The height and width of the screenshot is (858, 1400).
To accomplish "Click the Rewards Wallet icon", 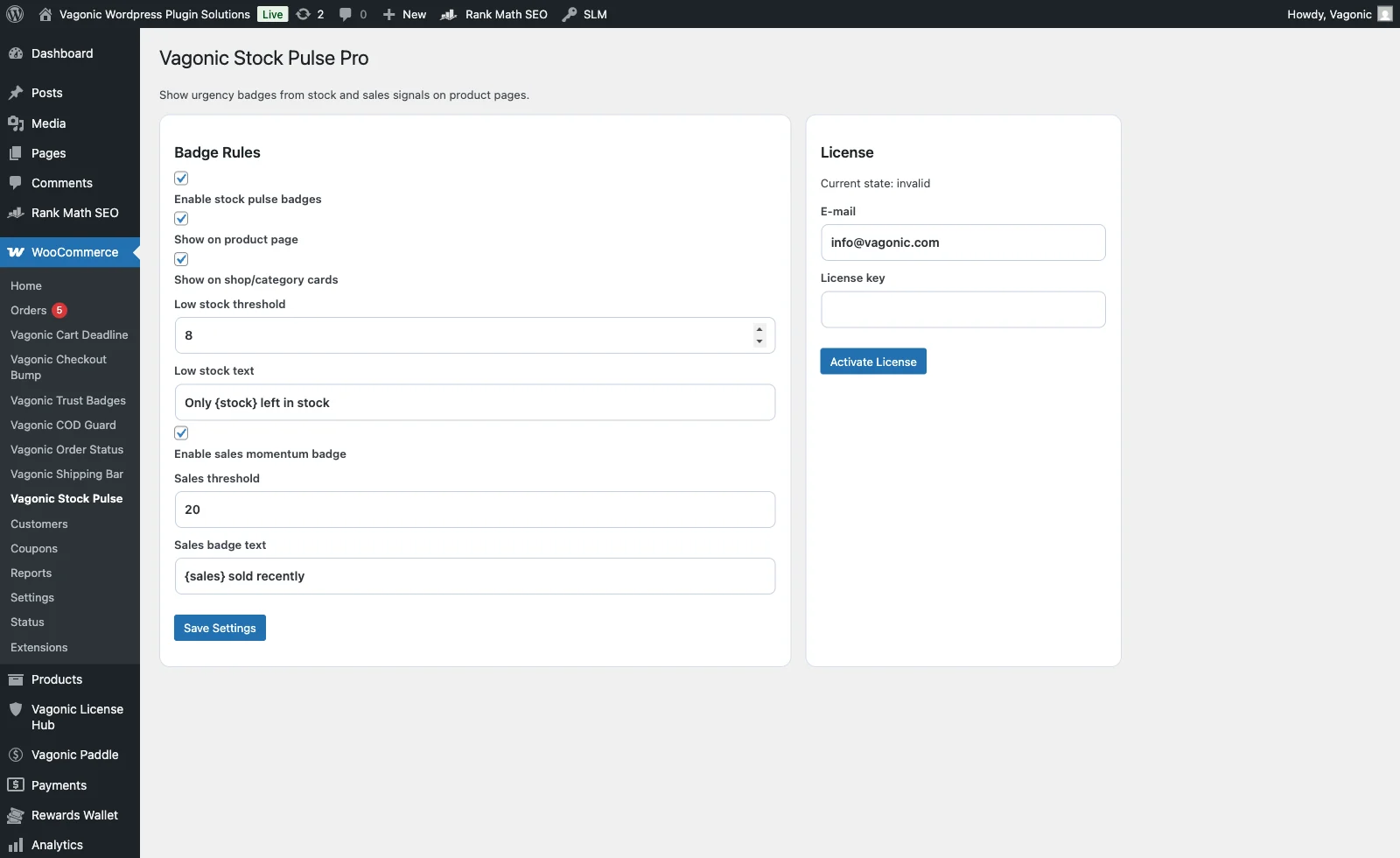I will coord(16,815).
